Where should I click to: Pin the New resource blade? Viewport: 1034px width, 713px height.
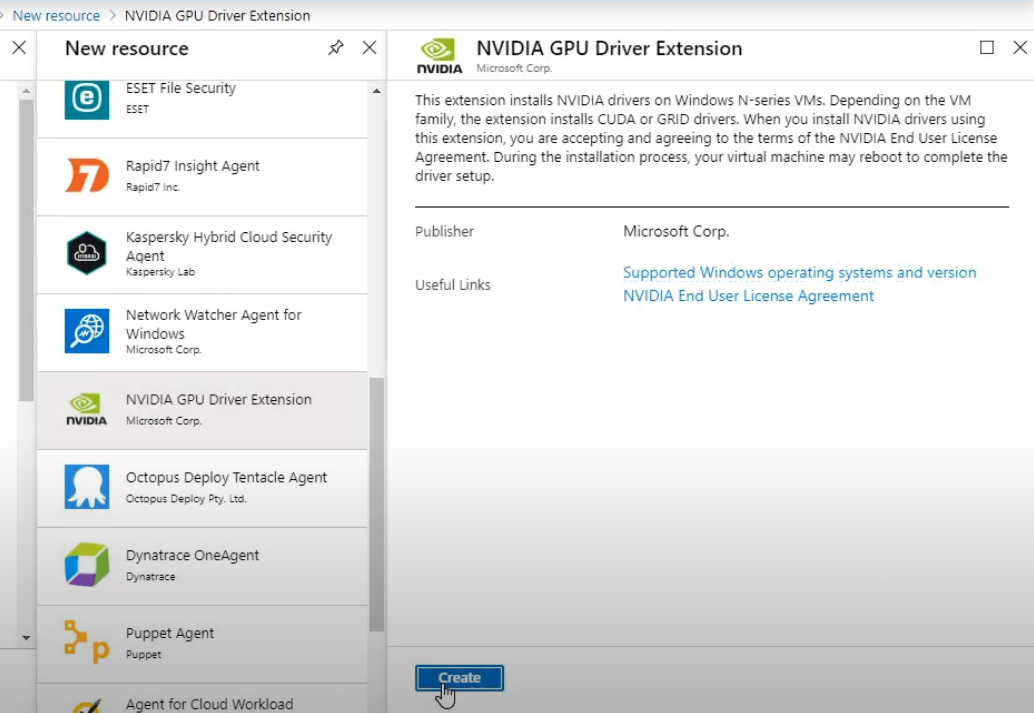336,47
